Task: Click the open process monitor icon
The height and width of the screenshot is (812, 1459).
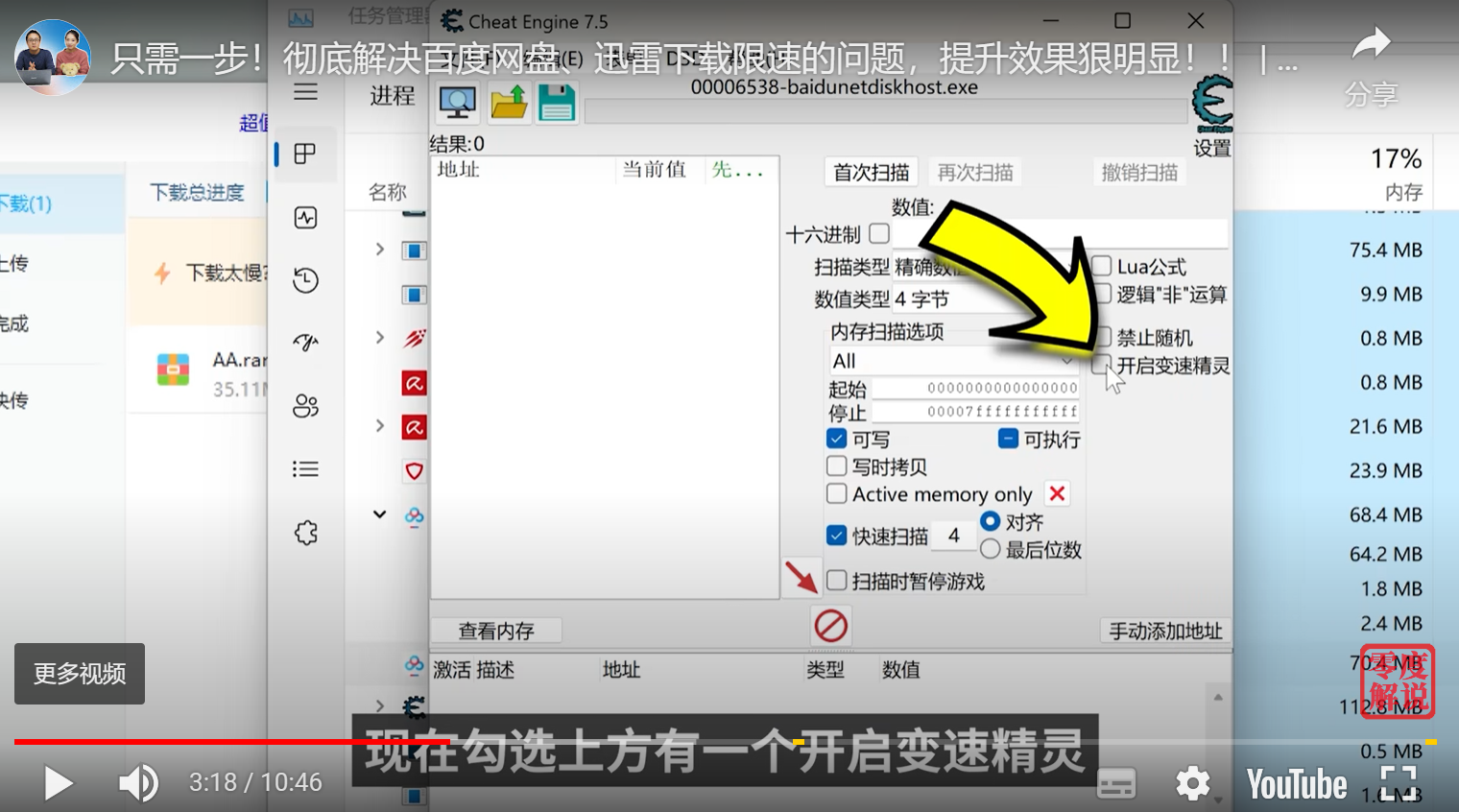Action: tap(457, 103)
